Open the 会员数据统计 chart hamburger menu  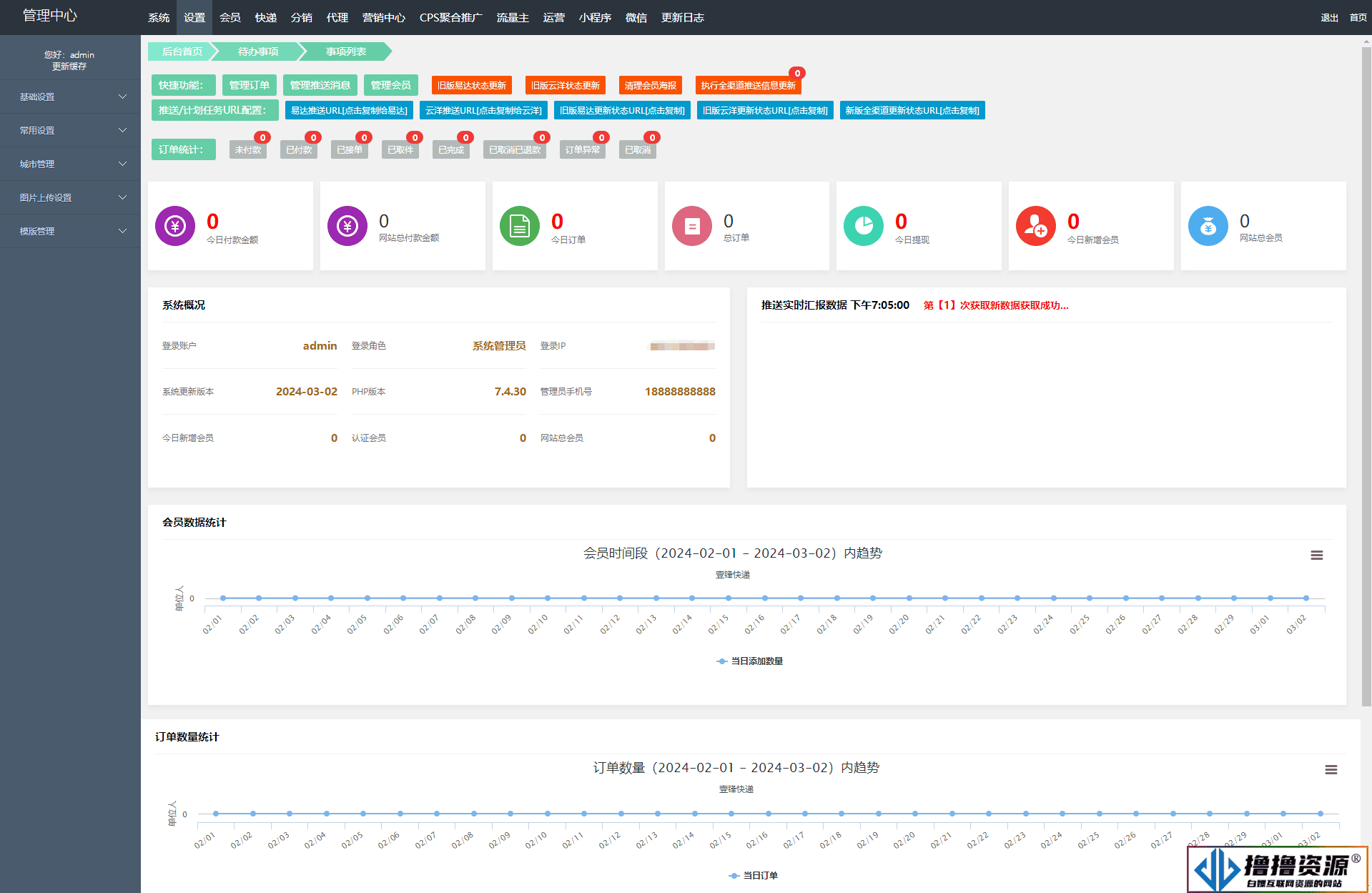click(1316, 556)
